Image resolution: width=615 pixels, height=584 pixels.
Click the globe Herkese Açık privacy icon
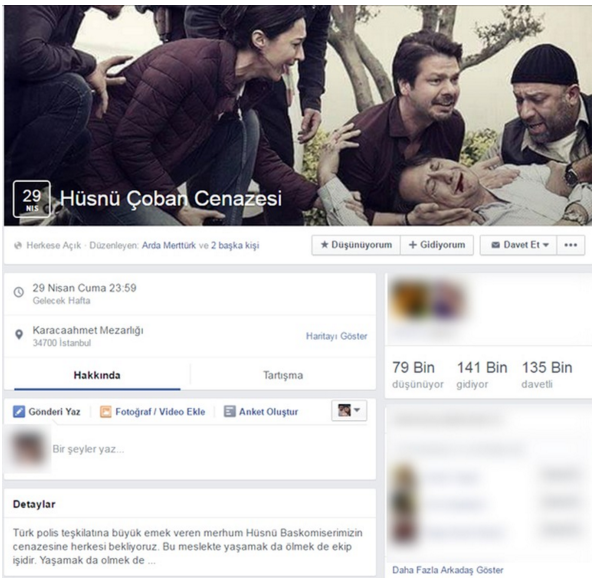[18, 246]
